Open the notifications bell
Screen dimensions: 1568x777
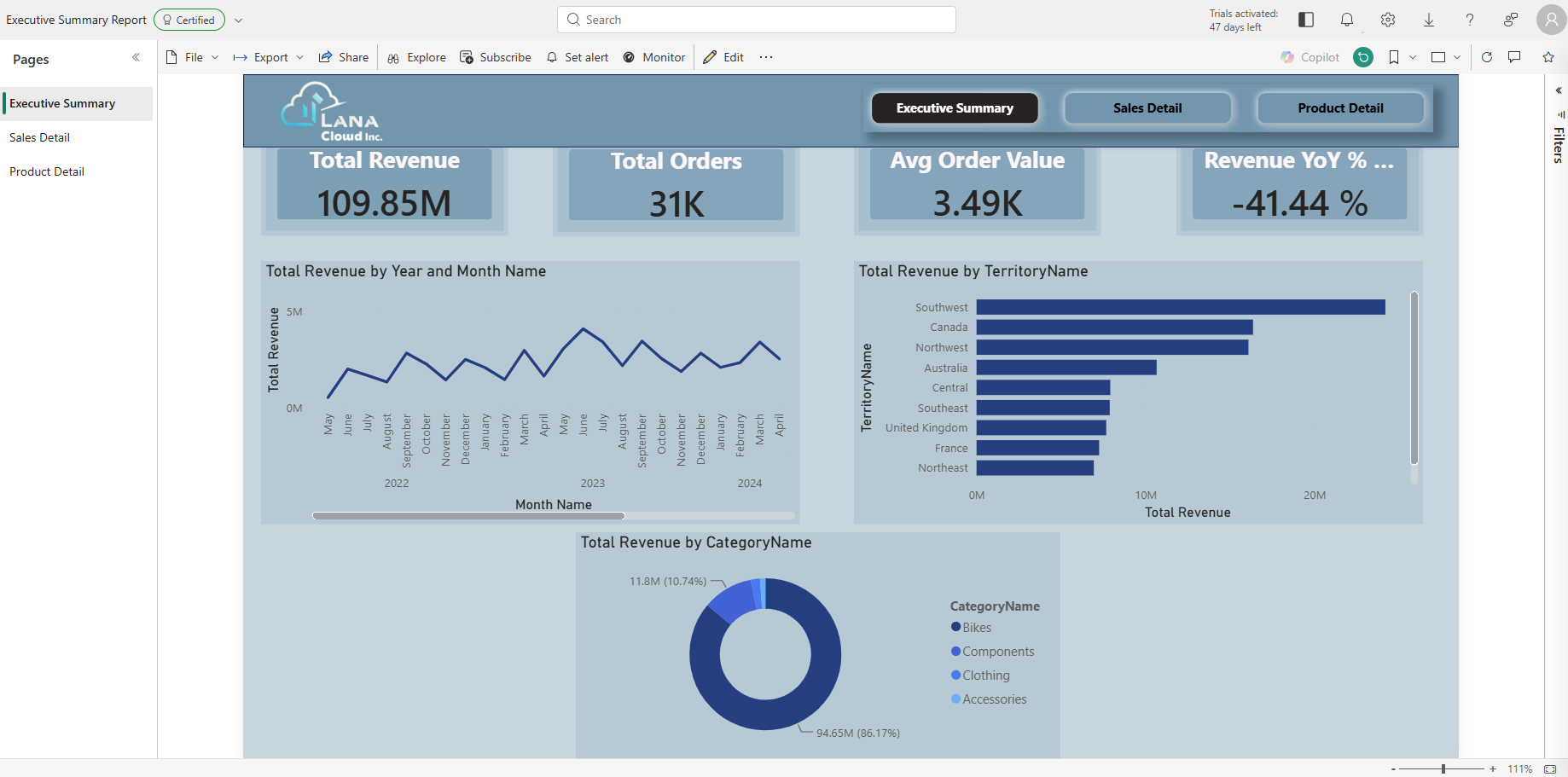(x=1347, y=20)
